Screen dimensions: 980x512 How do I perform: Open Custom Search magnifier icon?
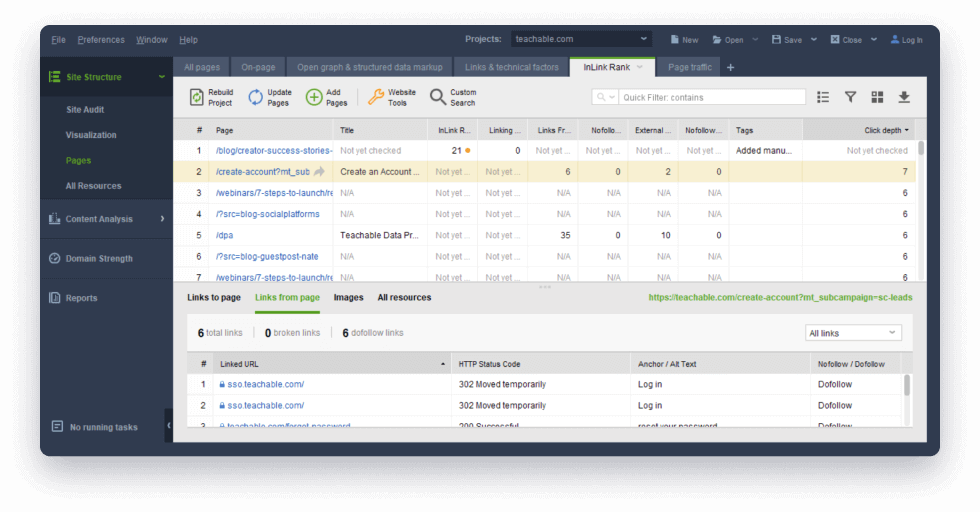tap(438, 97)
